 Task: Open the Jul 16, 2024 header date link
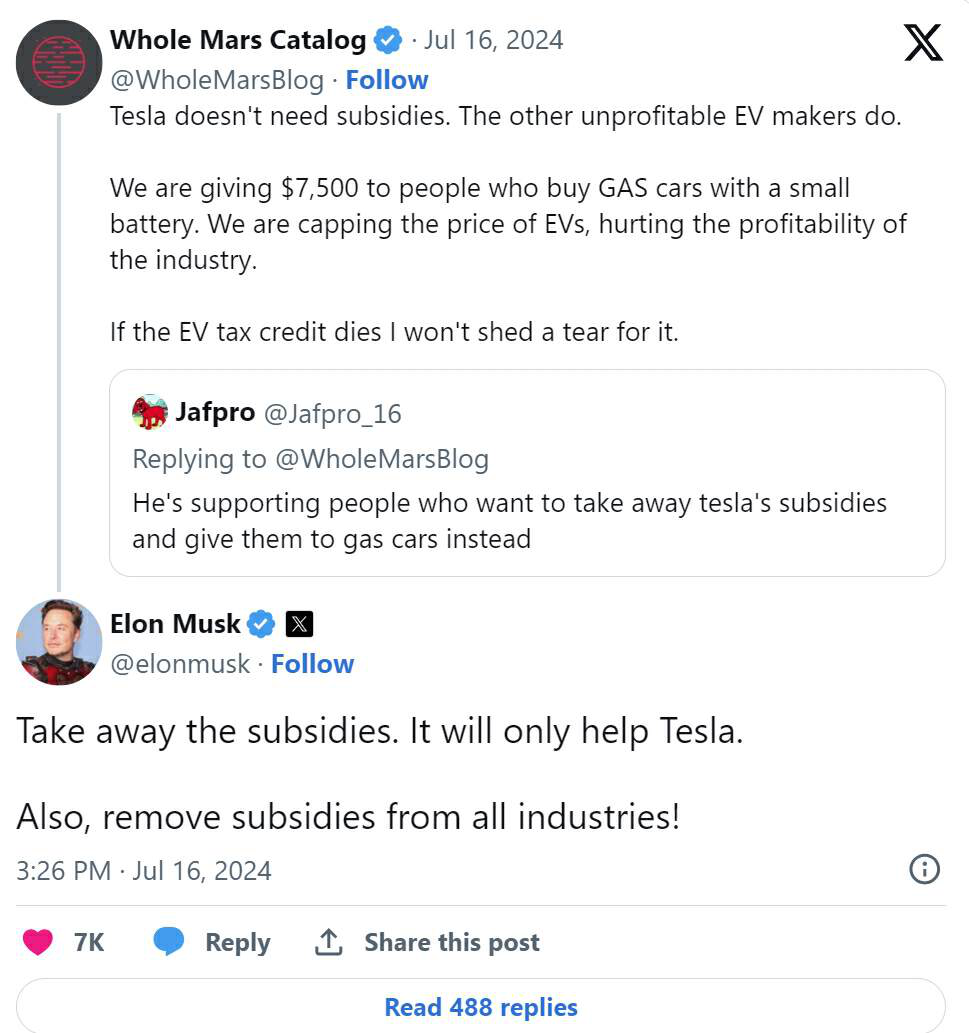coord(493,41)
